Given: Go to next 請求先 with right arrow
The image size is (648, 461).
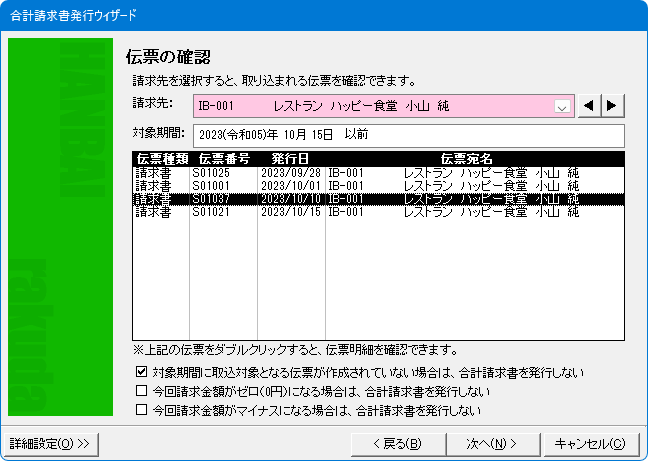Looking at the screenshot, I should pyautogui.click(x=612, y=106).
